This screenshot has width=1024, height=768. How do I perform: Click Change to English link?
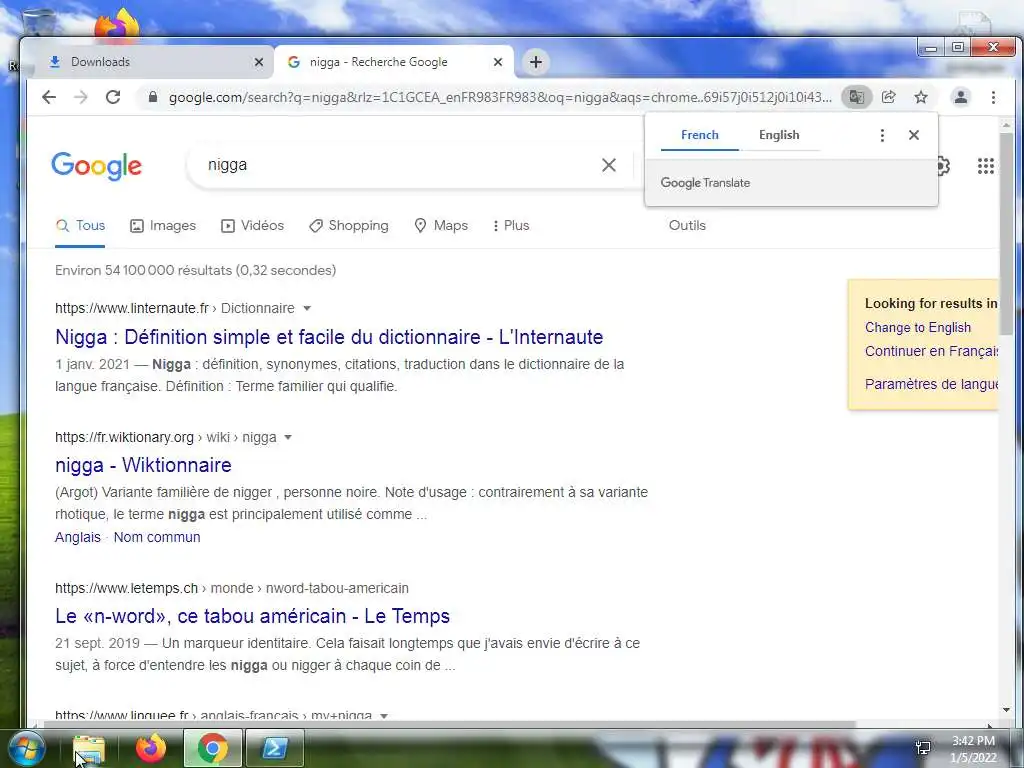[918, 328]
